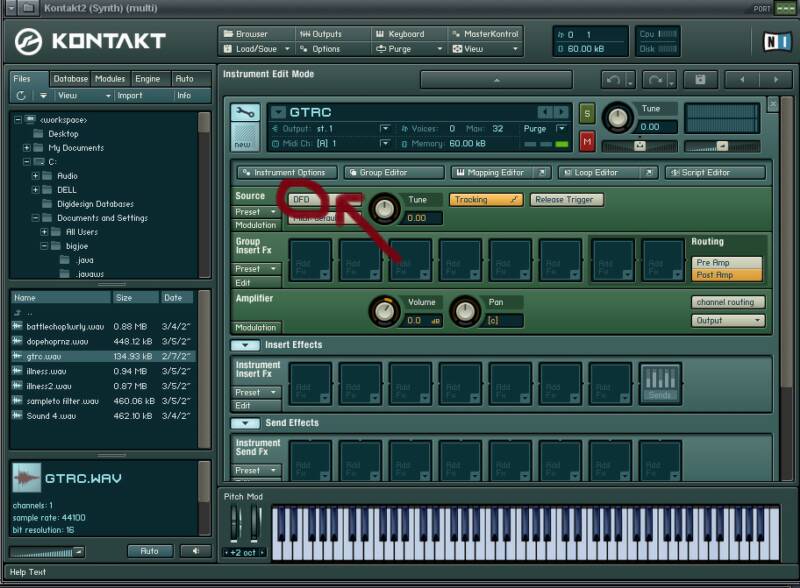Screen dimensions: 800x588
Task: Switch to the Database tab
Action: (x=70, y=79)
